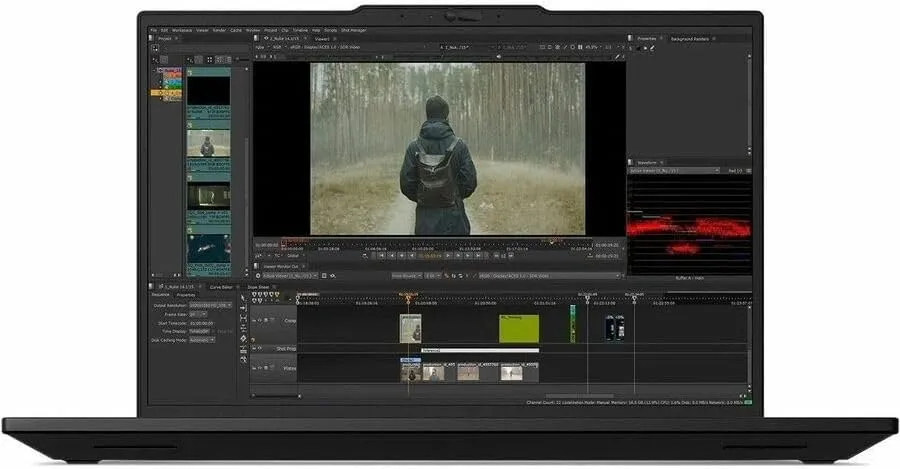
Task: Click the pause icon in viewer top bar
Action: coord(580,47)
